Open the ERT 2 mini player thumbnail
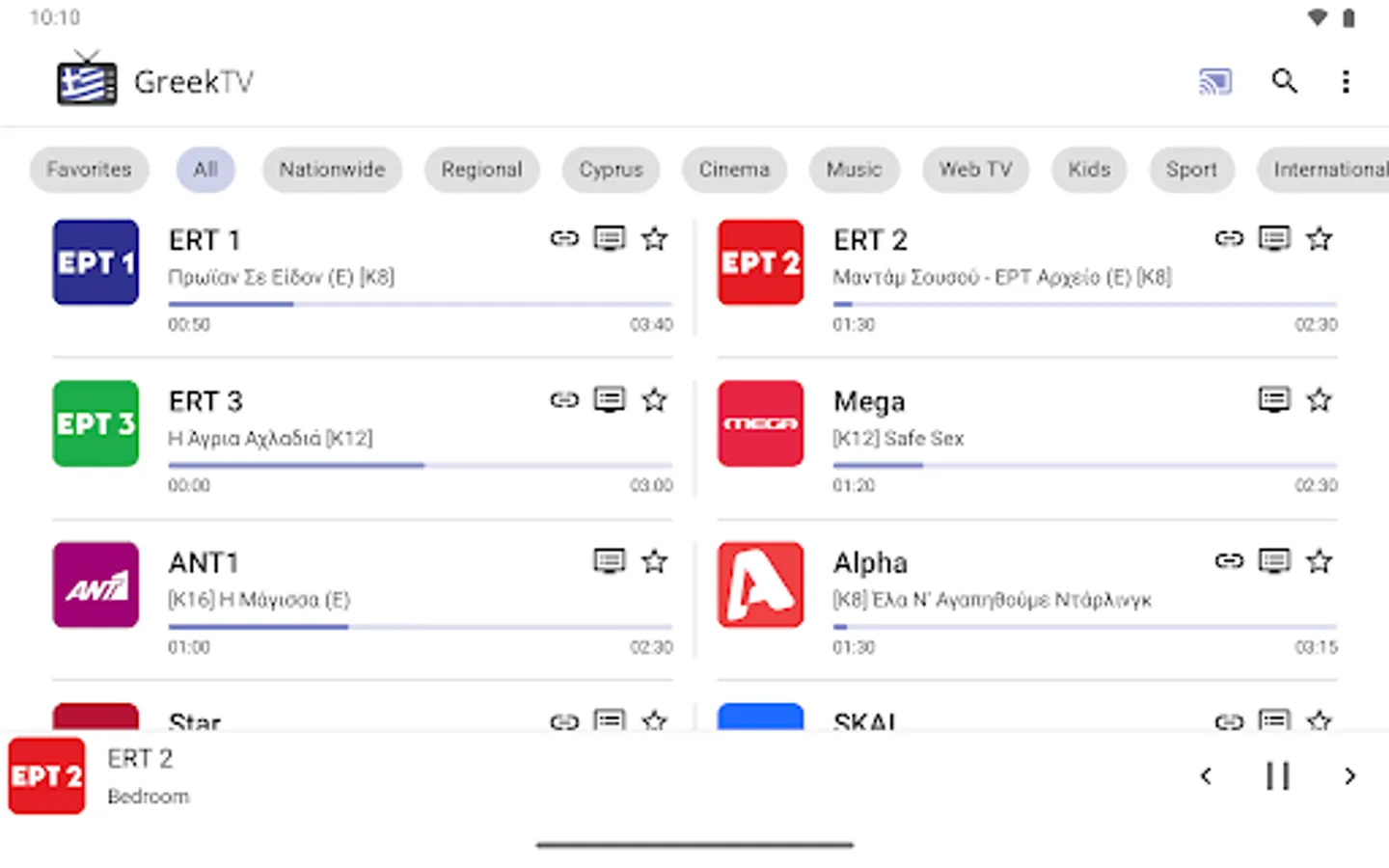 point(46,776)
